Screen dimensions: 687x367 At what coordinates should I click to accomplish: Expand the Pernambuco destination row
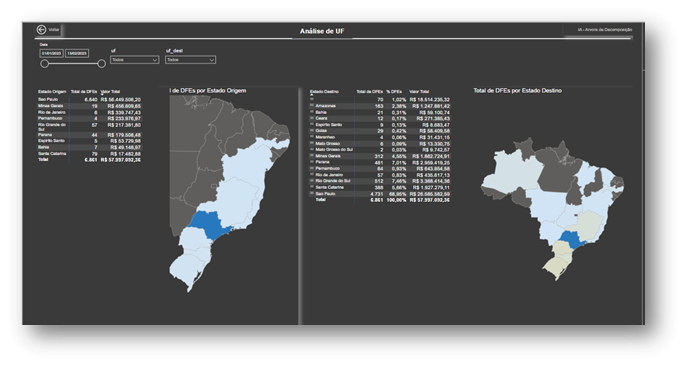[312, 169]
